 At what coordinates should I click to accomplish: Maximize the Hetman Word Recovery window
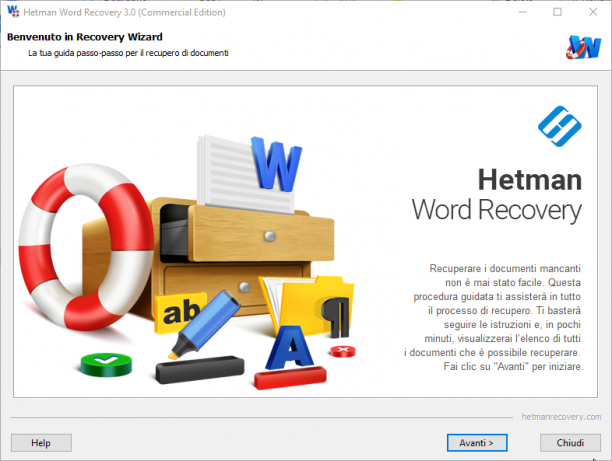[558, 12]
